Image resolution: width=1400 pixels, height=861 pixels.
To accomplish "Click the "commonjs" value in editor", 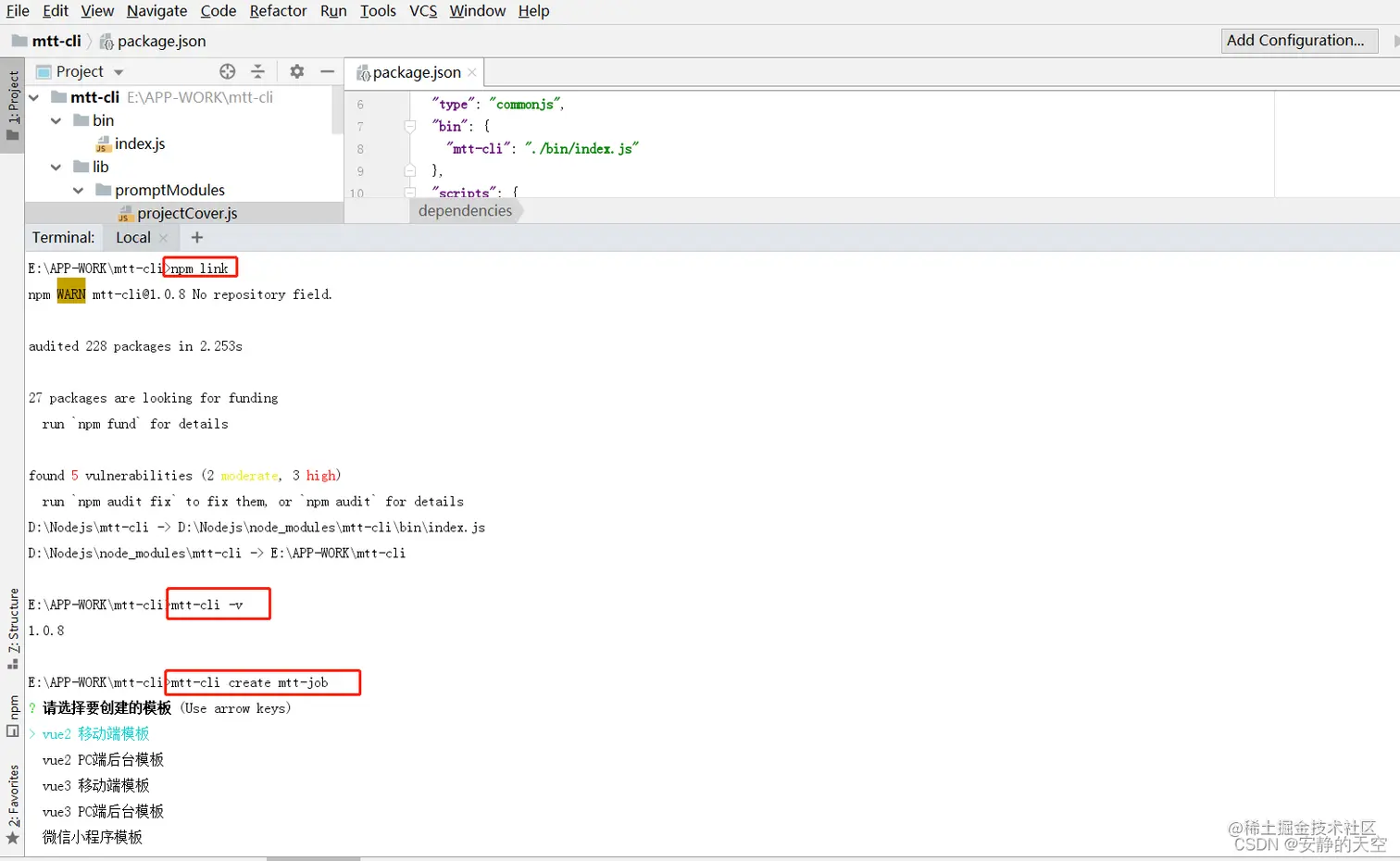I will pyautogui.click(x=524, y=105).
